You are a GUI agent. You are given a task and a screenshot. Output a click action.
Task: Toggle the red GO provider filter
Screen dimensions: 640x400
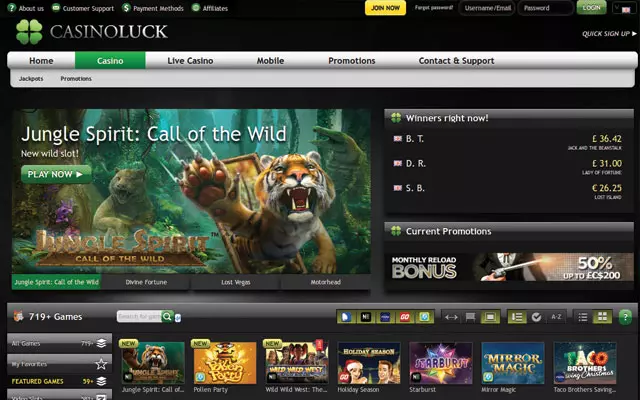click(404, 317)
